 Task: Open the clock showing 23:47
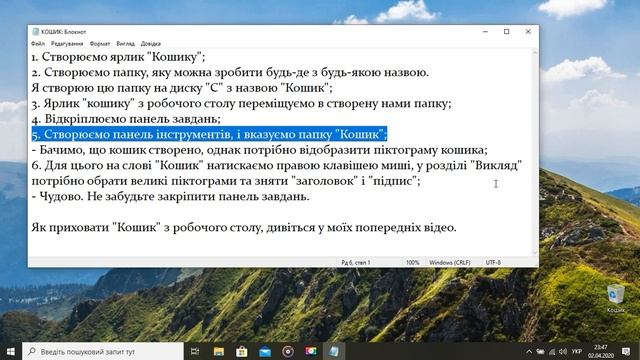coord(600,351)
